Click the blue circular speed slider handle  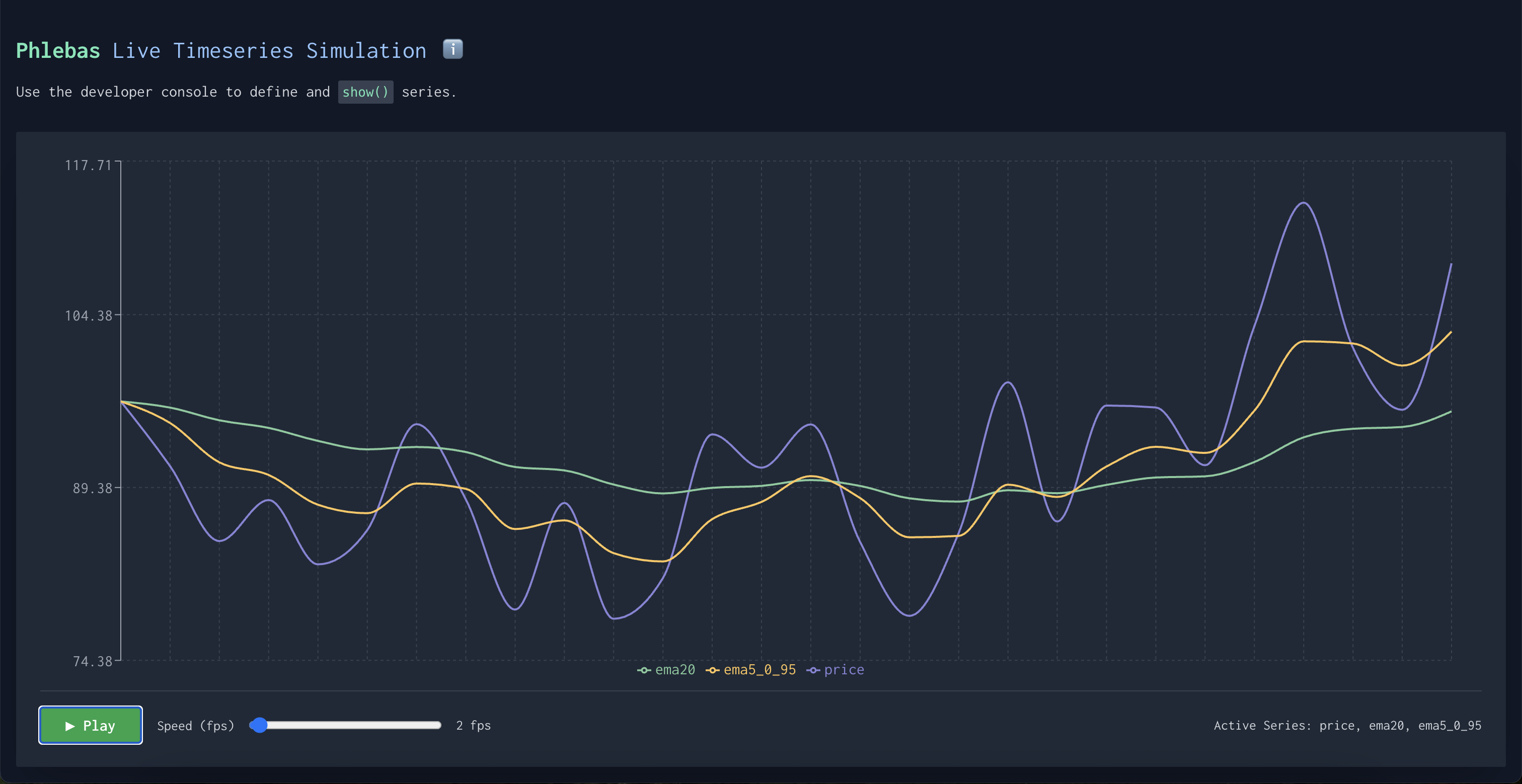[x=258, y=726]
